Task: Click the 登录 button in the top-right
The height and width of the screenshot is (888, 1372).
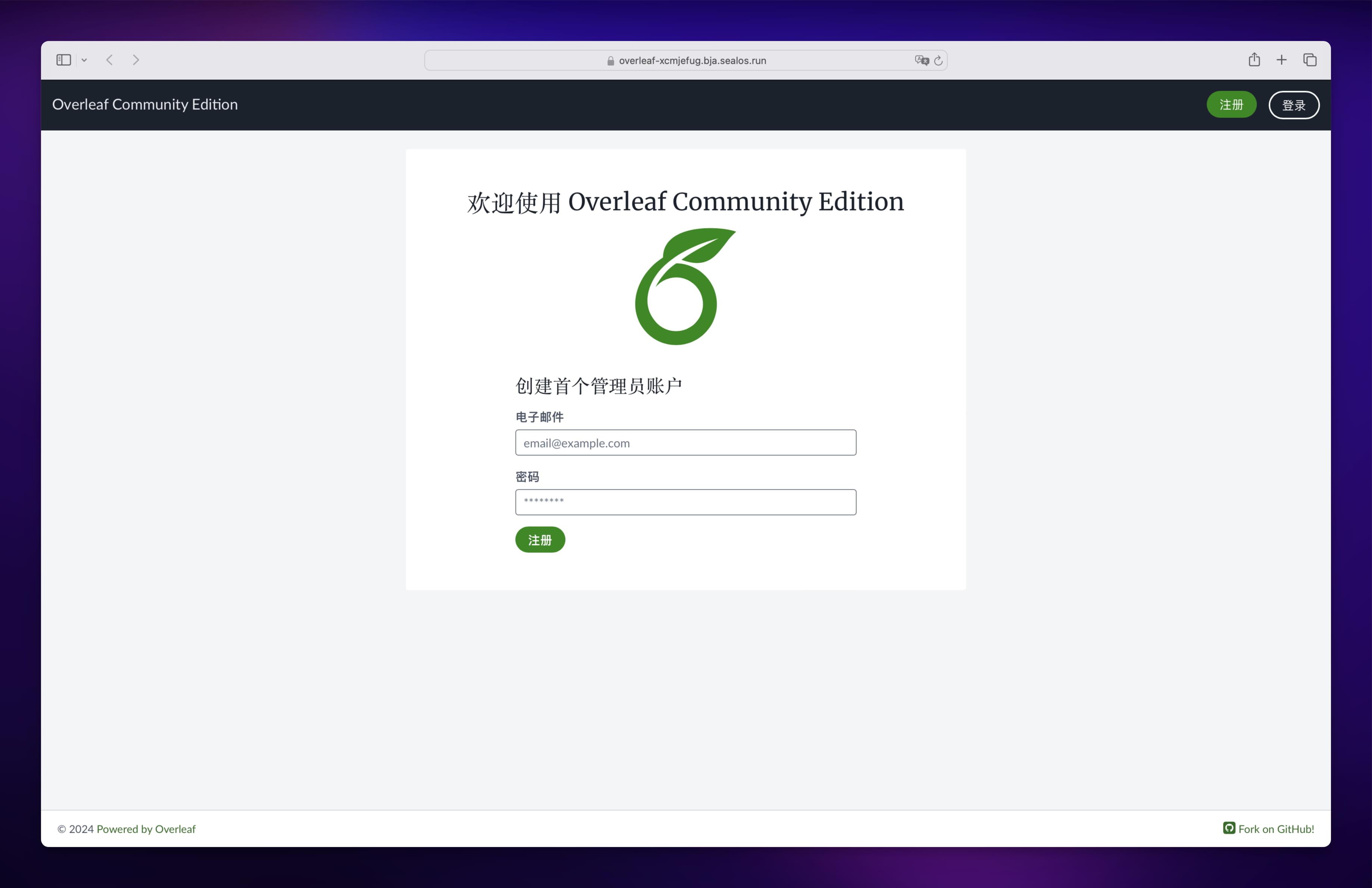Action: 1294,105
